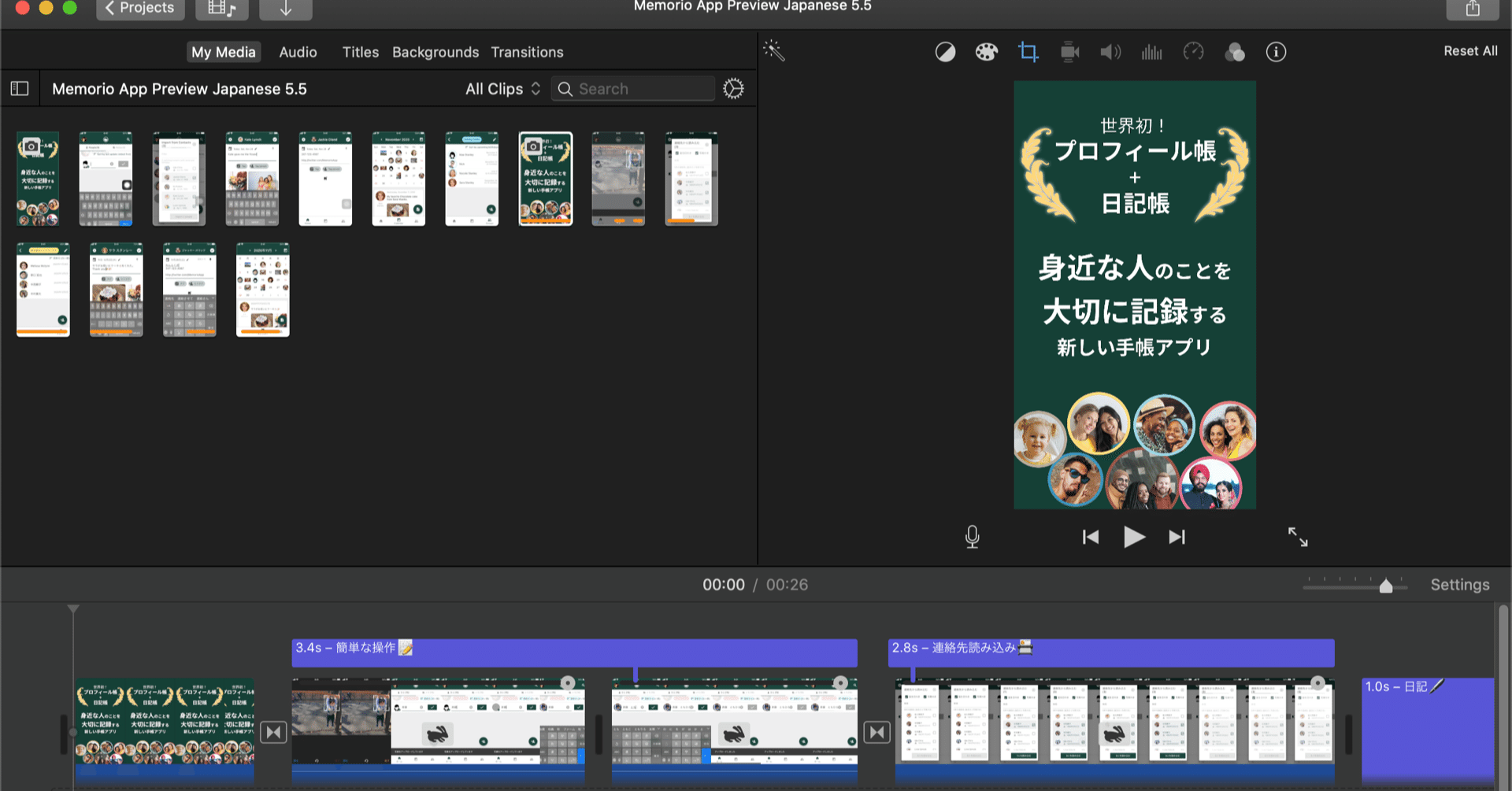Open the noise reduction and equalizer tool
The height and width of the screenshot is (791, 1512).
(1151, 52)
